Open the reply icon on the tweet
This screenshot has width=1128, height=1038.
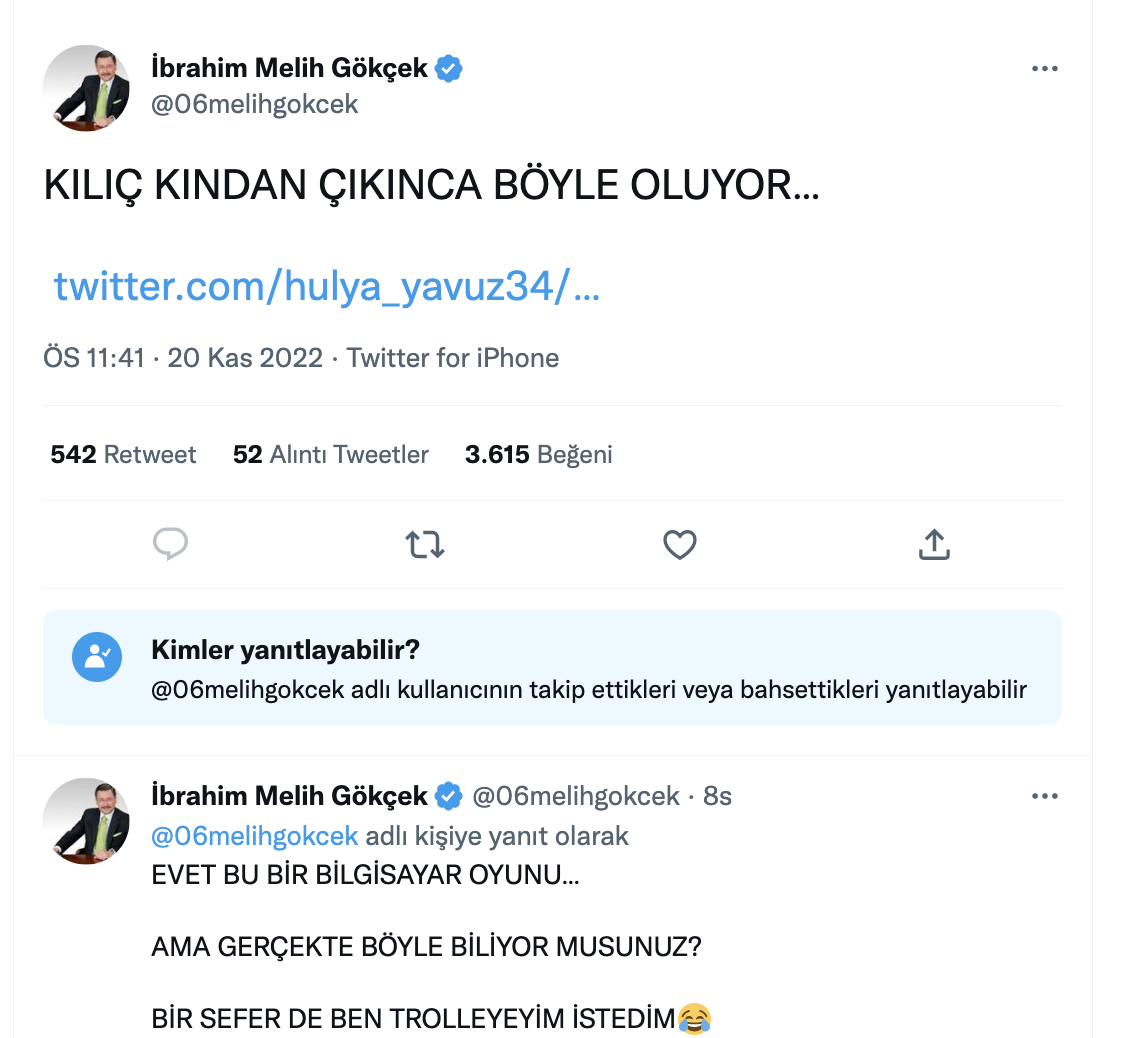point(170,544)
